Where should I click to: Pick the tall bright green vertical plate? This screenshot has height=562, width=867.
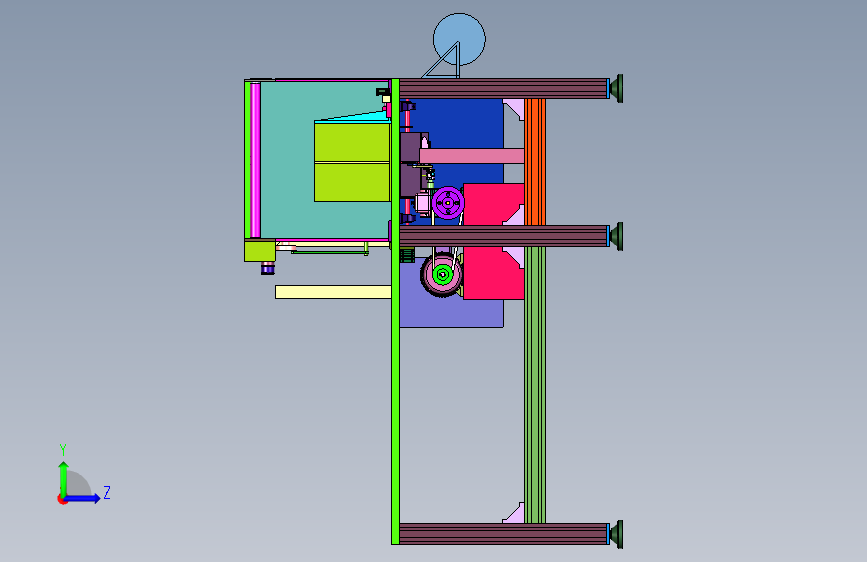coord(395,311)
